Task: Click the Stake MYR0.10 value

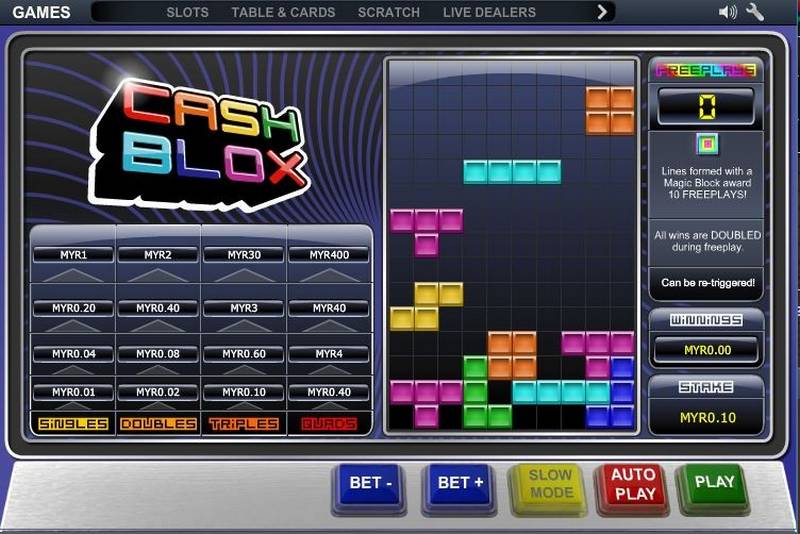Action: click(x=707, y=418)
